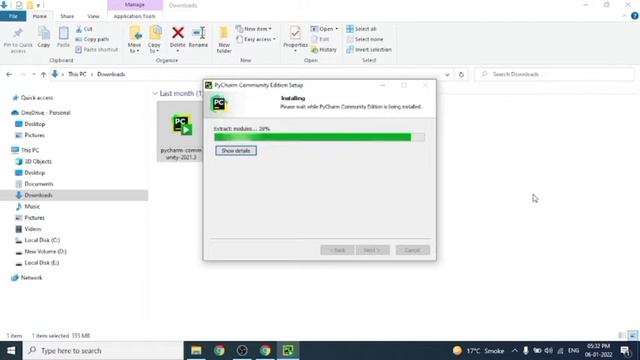Select Local Disk (C:) in sidebar

tap(42, 240)
